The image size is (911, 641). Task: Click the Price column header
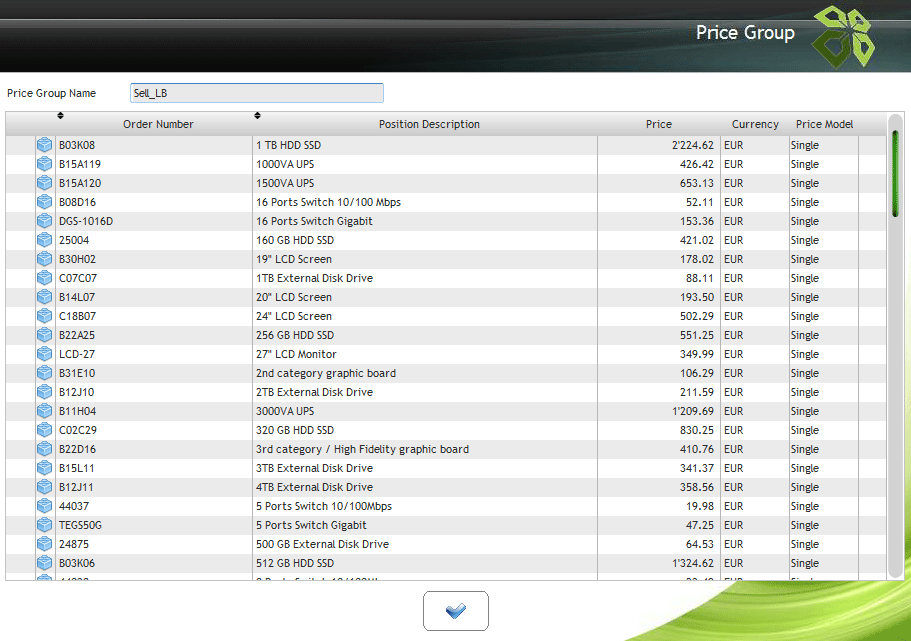[658, 124]
